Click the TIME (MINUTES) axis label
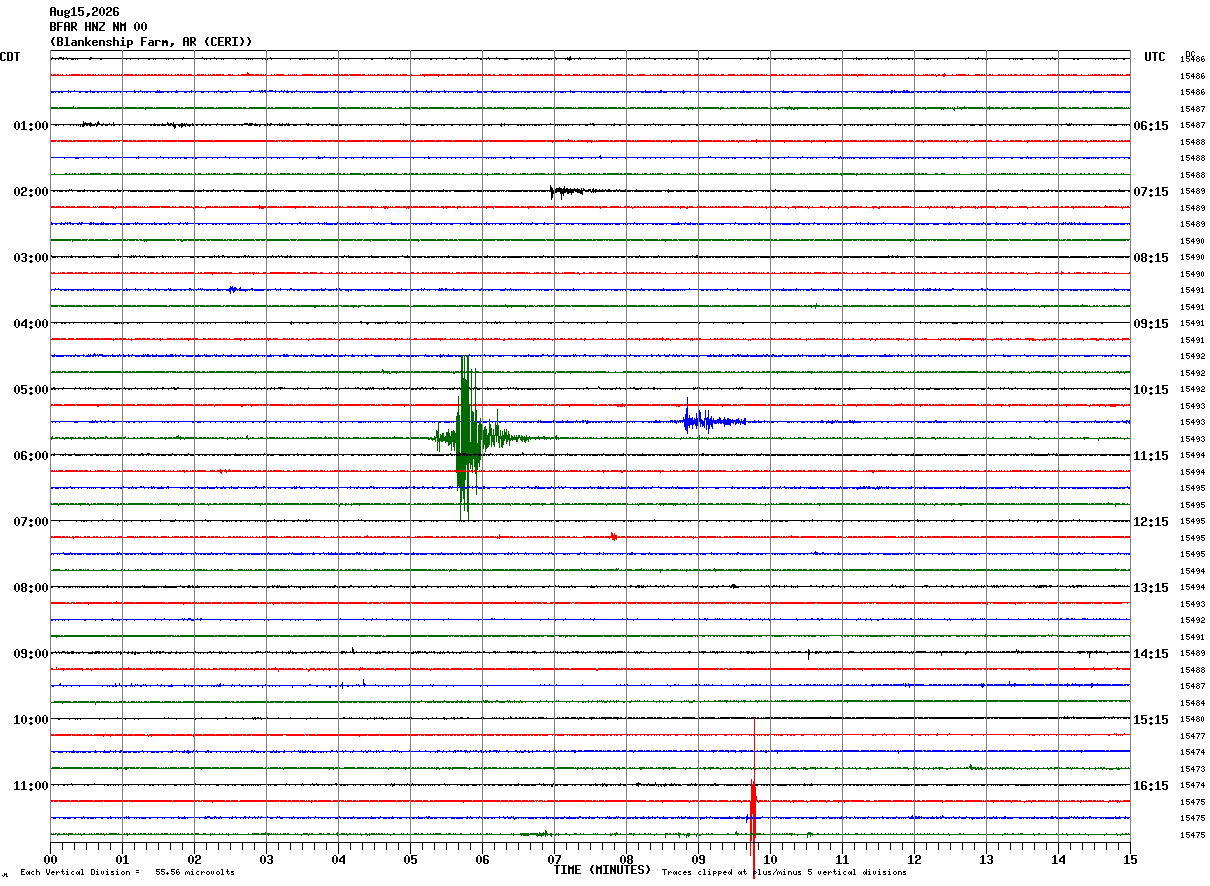This screenshot has width=1210, height=886. (602, 870)
